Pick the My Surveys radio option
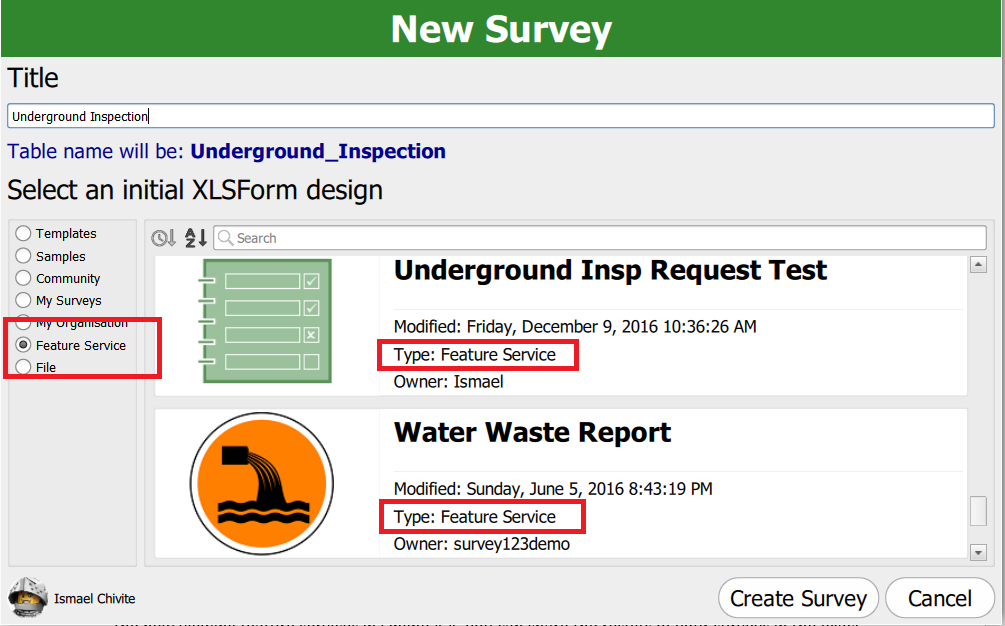This screenshot has width=1005, height=626. 24,300
